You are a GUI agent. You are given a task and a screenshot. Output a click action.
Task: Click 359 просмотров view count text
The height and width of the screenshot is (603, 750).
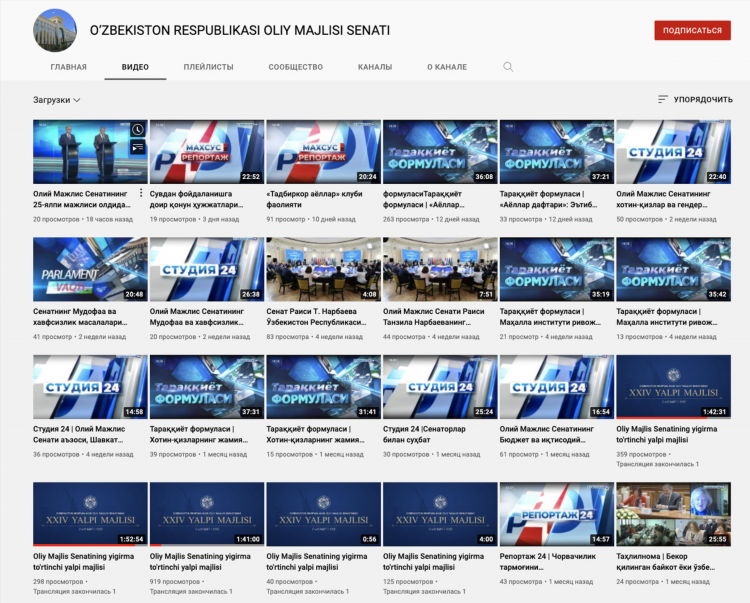(643, 454)
